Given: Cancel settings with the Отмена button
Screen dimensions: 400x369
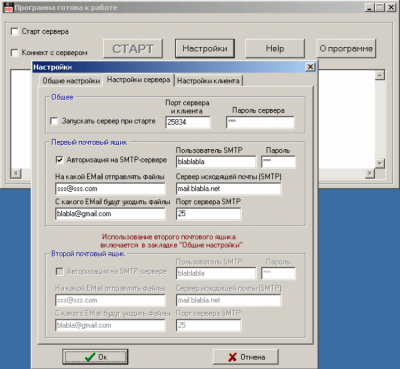Looking at the screenshot, I should click(246, 357).
